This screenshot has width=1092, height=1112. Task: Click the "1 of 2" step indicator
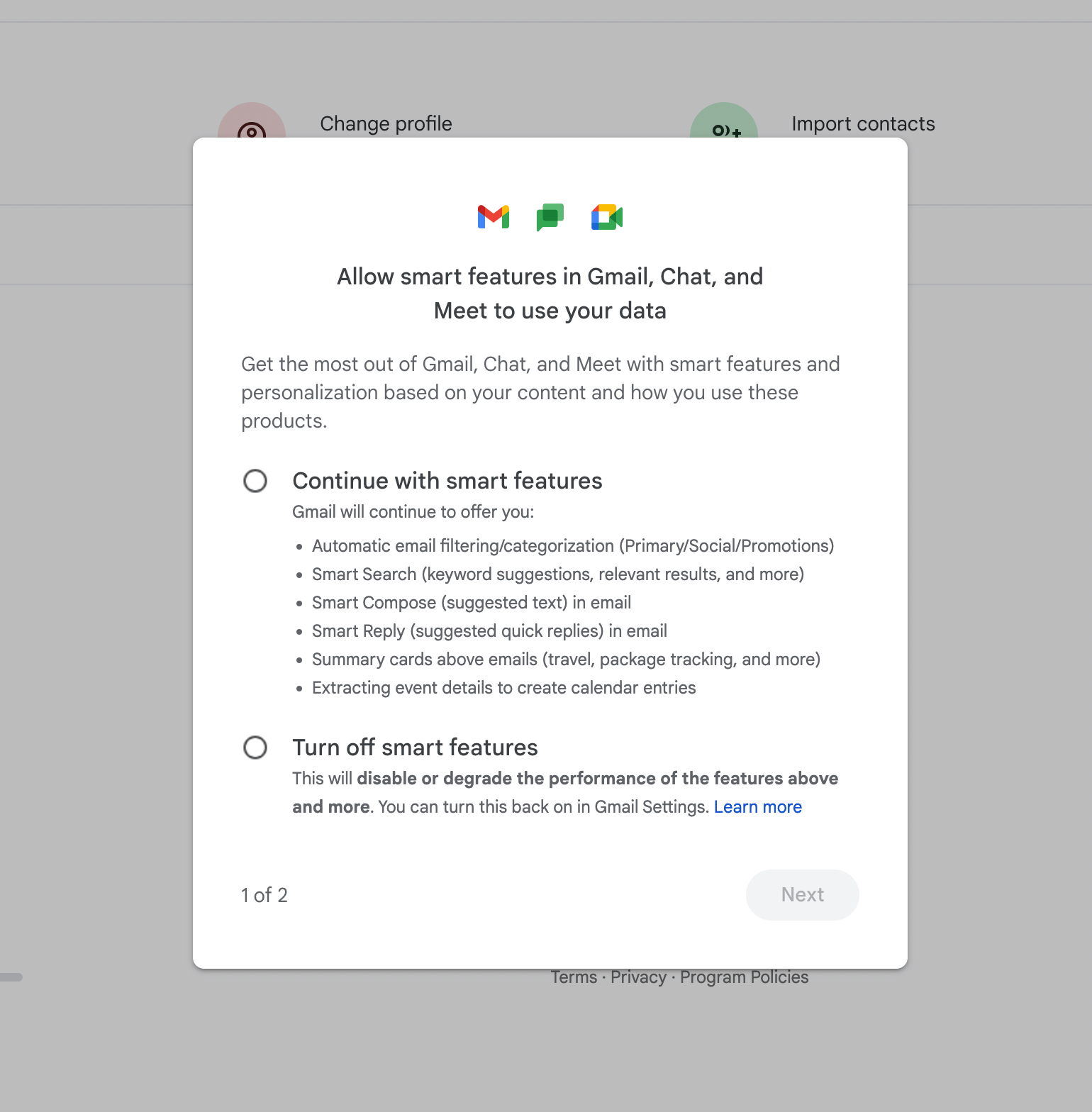[x=264, y=895]
